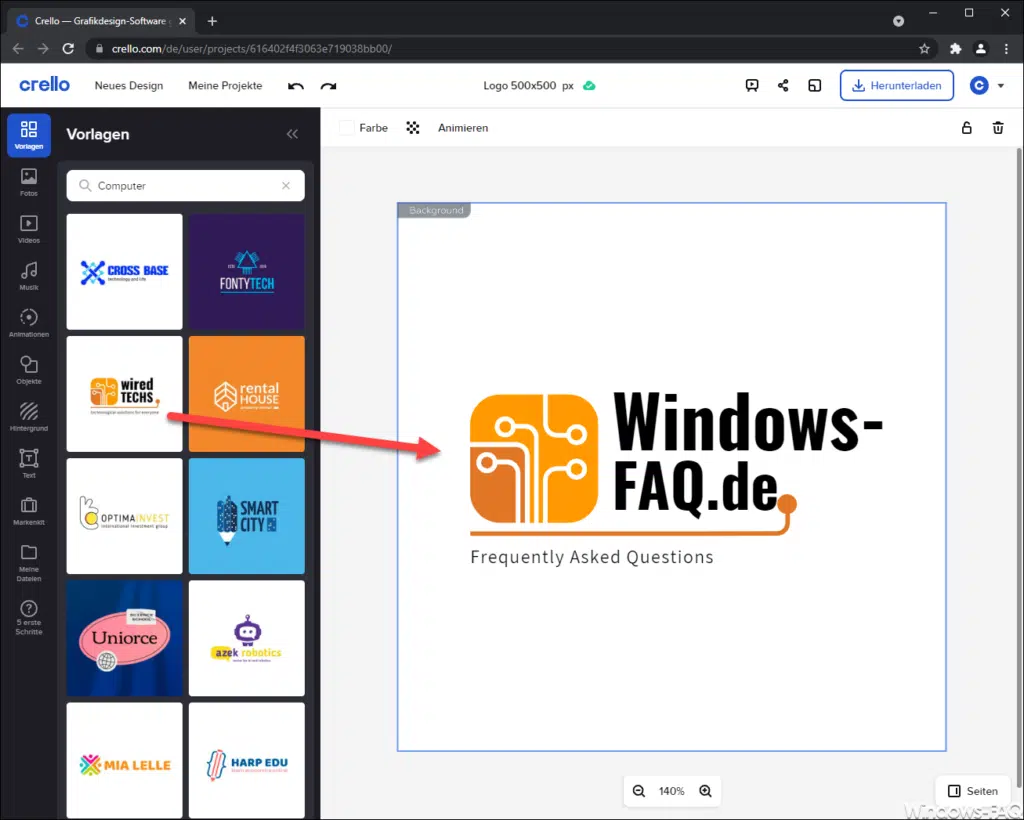Viewport: 1024px width, 820px height.
Task: Zoom out with the minus magnifier
Action: pos(639,791)
